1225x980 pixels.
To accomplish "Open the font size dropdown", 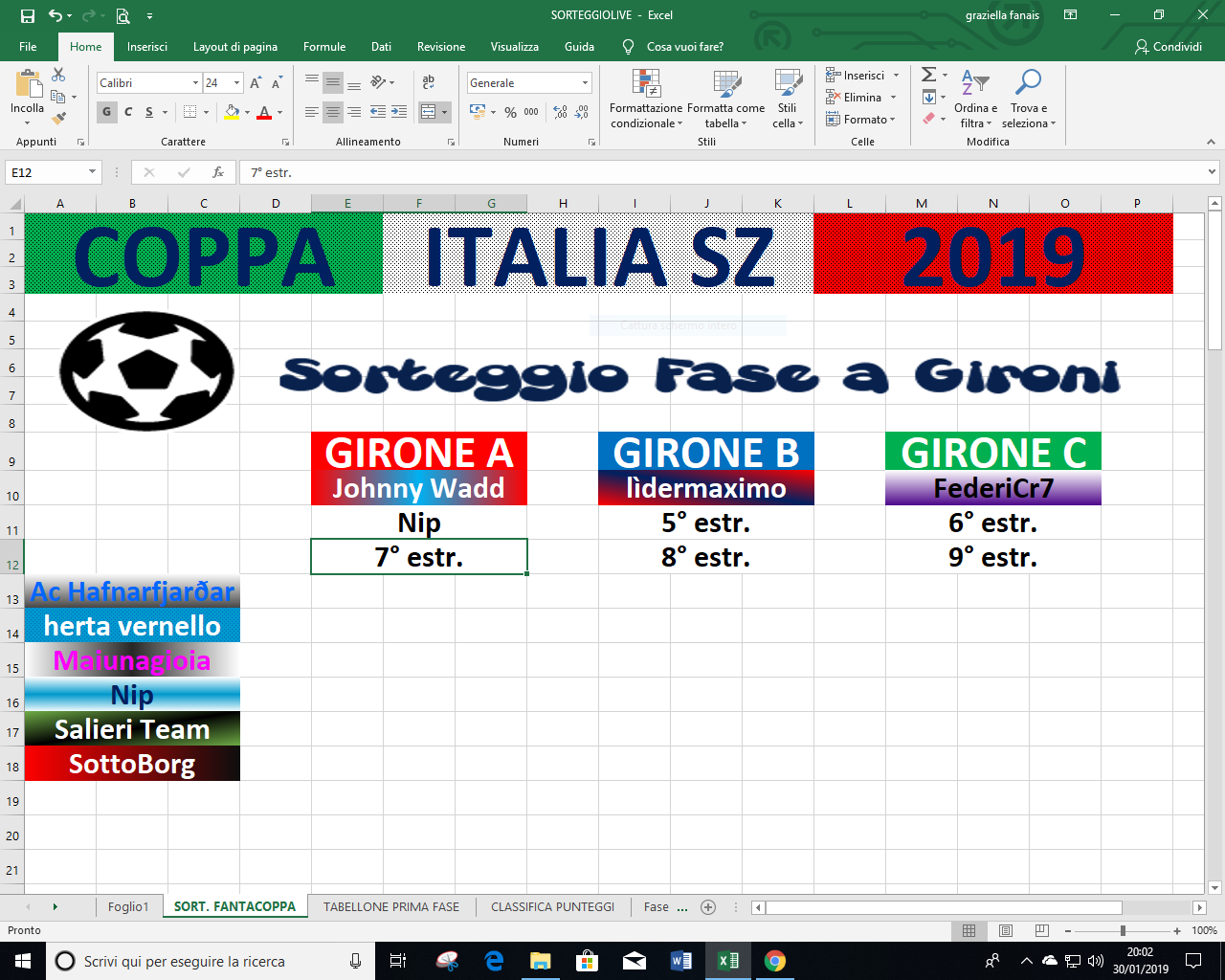I will coord(237,83).
